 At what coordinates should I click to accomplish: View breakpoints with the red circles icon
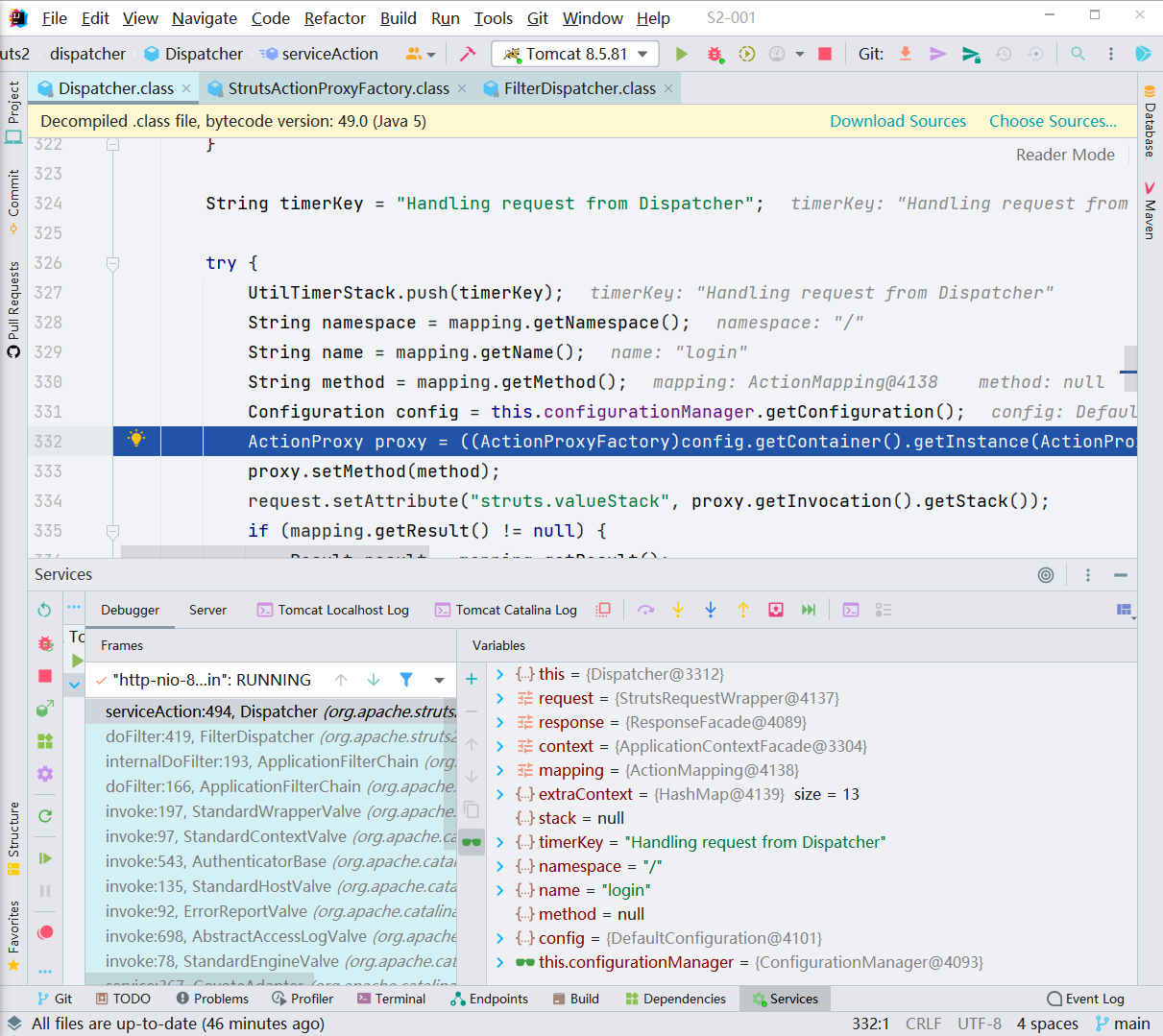pyautogui.click(x=44, y=932)
